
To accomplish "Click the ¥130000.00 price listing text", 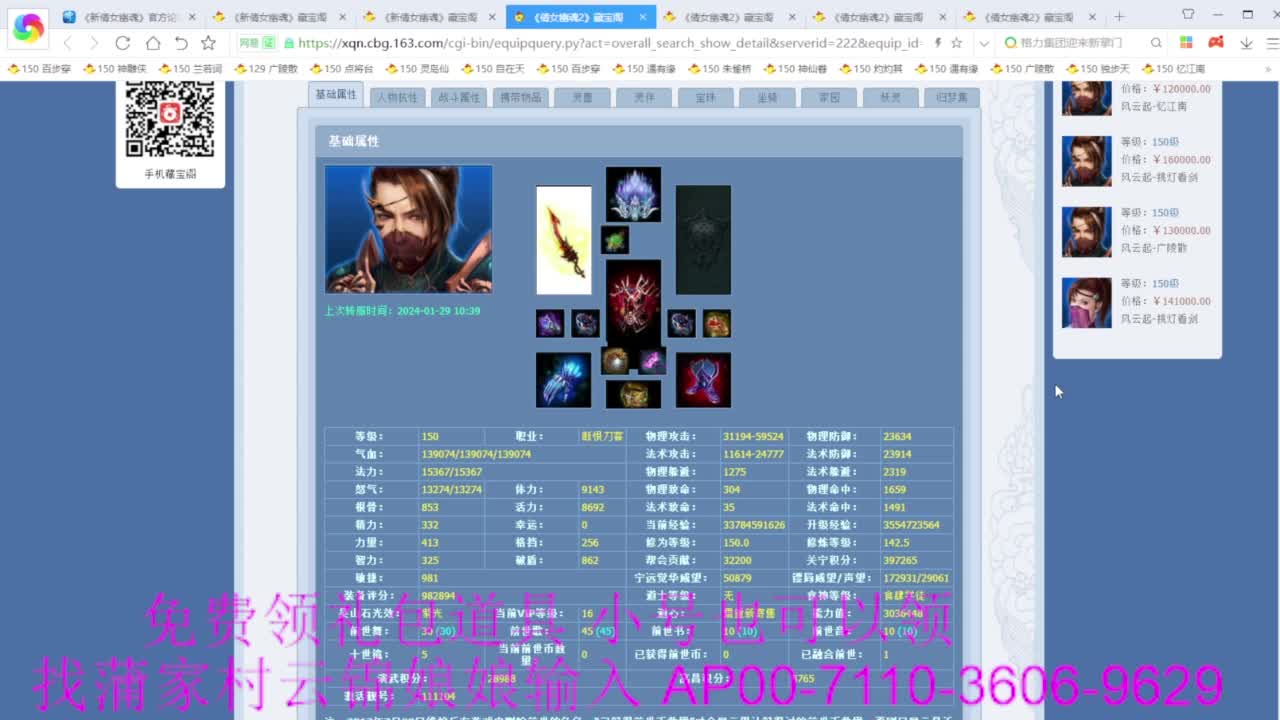I will click(x=1180, y=230).
